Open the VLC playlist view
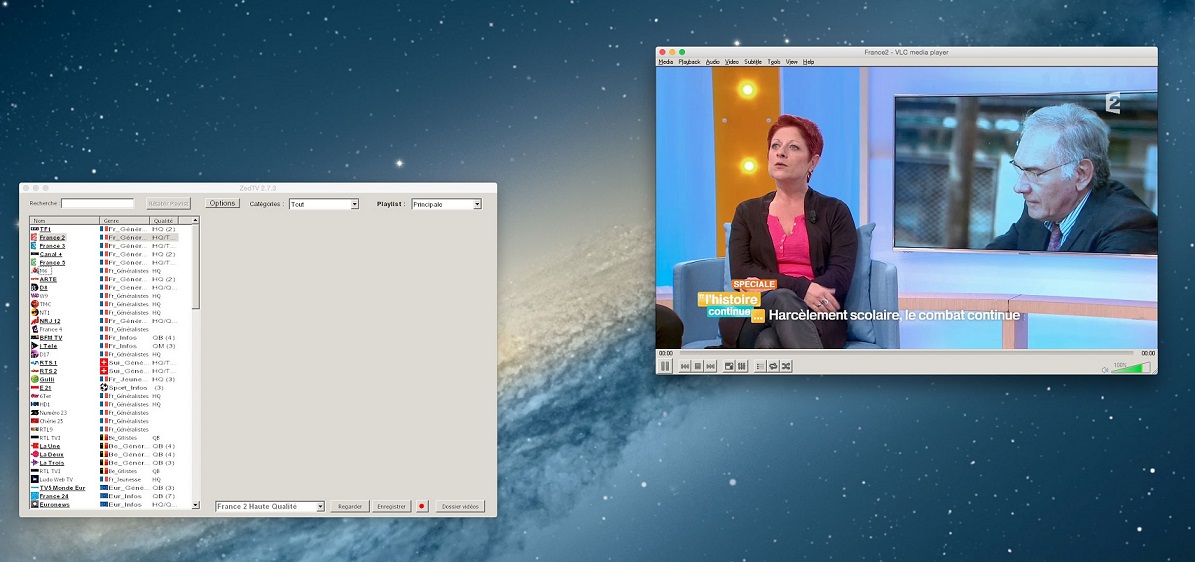This screenshot has width=1195, height=562. pos(760,366)
